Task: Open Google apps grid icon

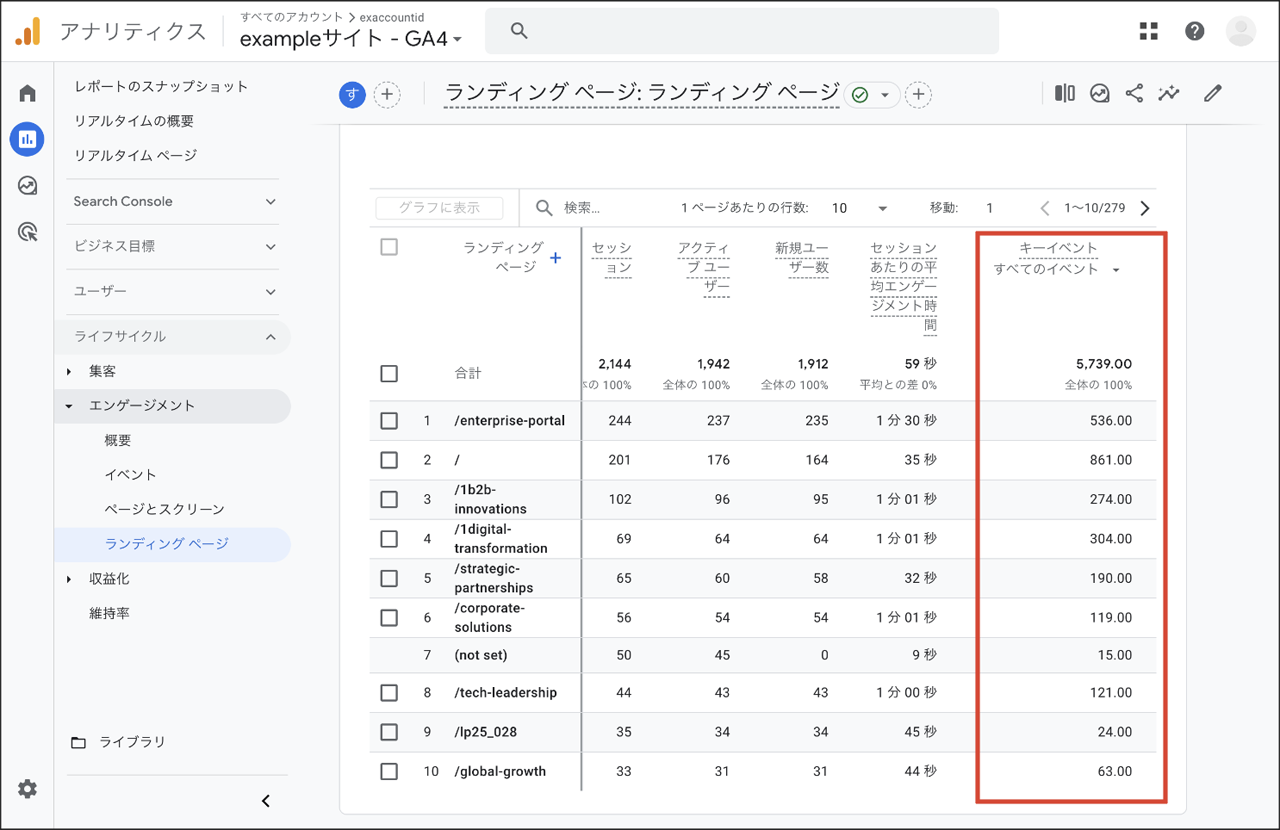Action: [x=1148, y=31]
